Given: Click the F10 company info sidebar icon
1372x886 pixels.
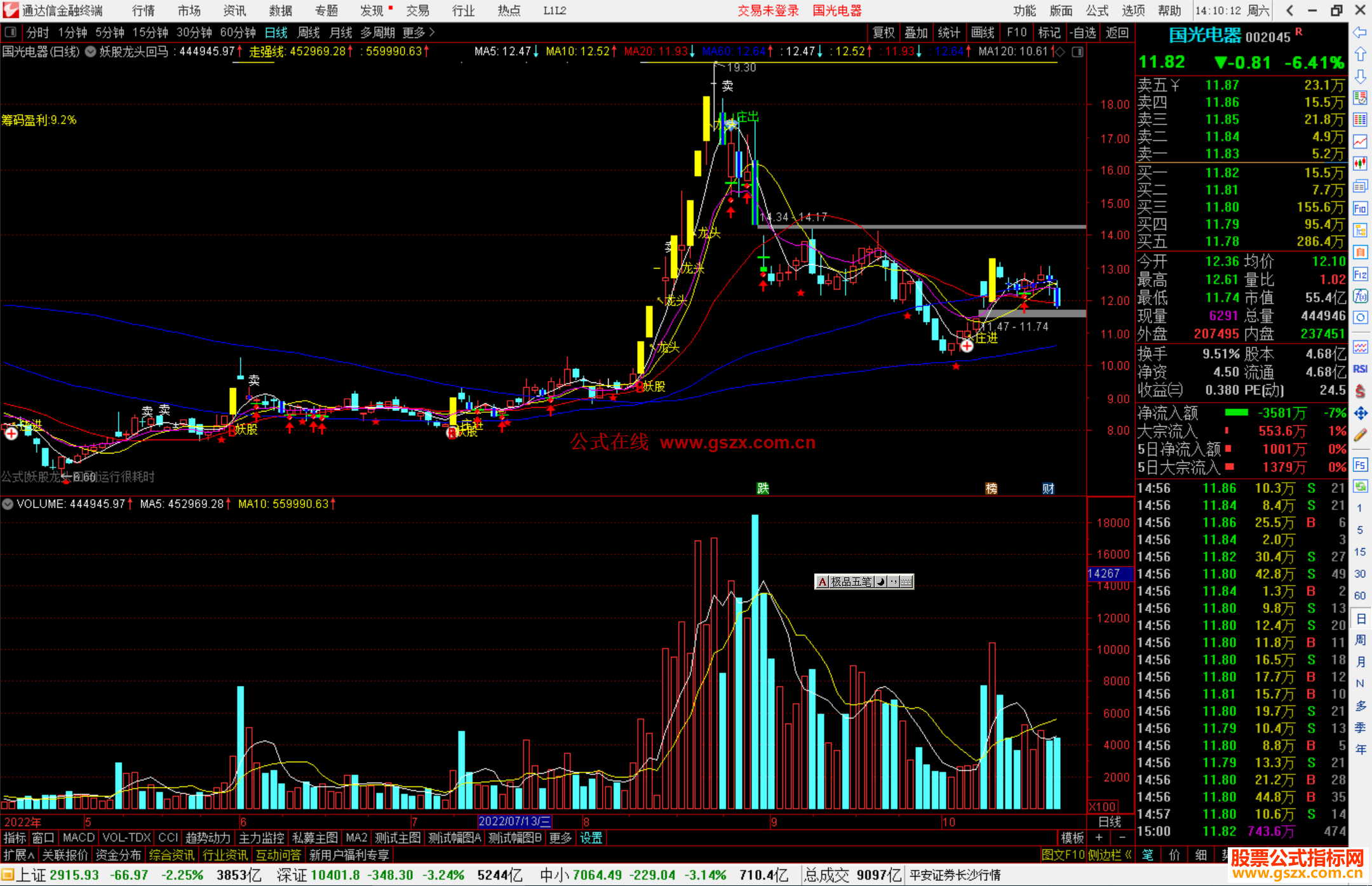Looking at the screenshot, I should click(x=1360, y=208).
